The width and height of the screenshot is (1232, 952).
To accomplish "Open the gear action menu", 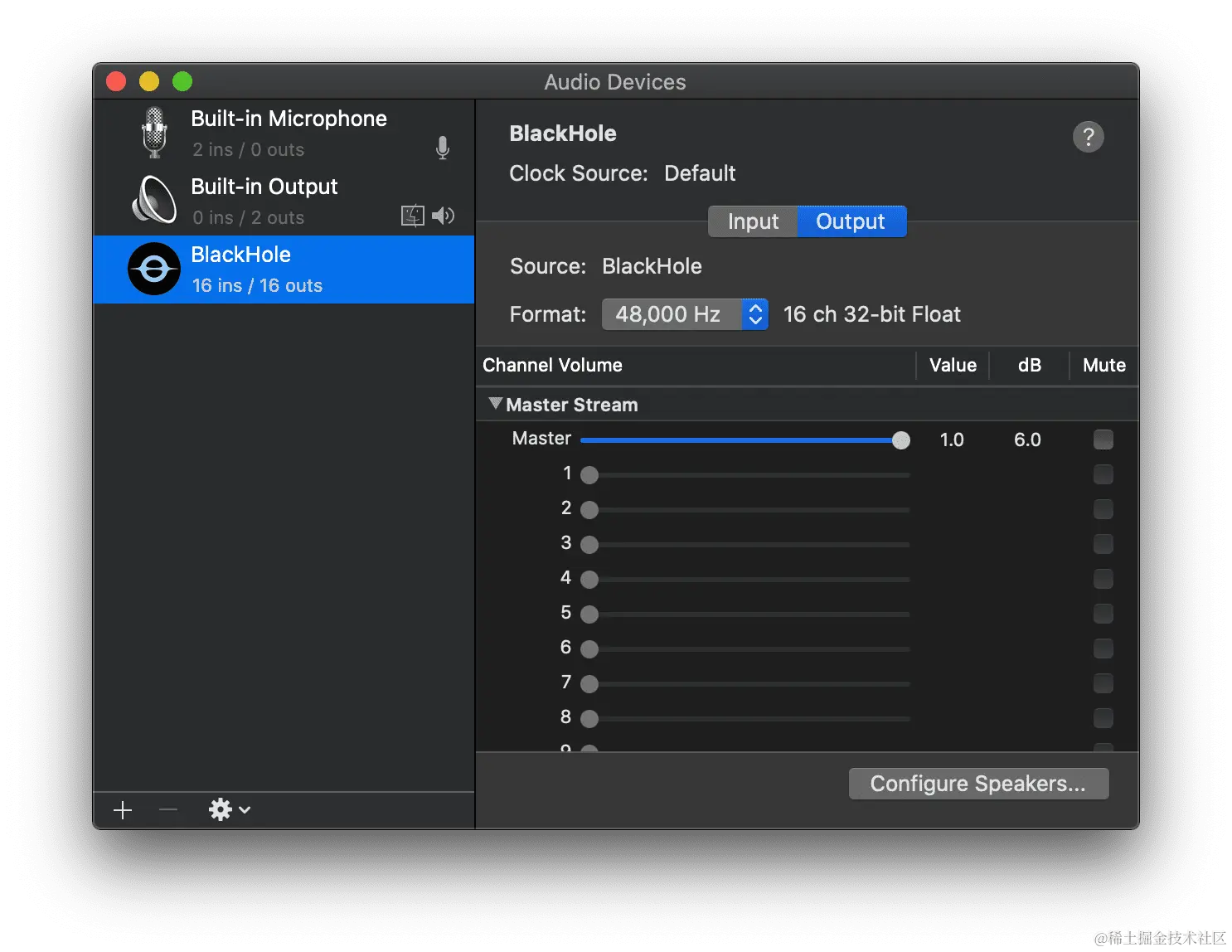I will coord(230,809).
